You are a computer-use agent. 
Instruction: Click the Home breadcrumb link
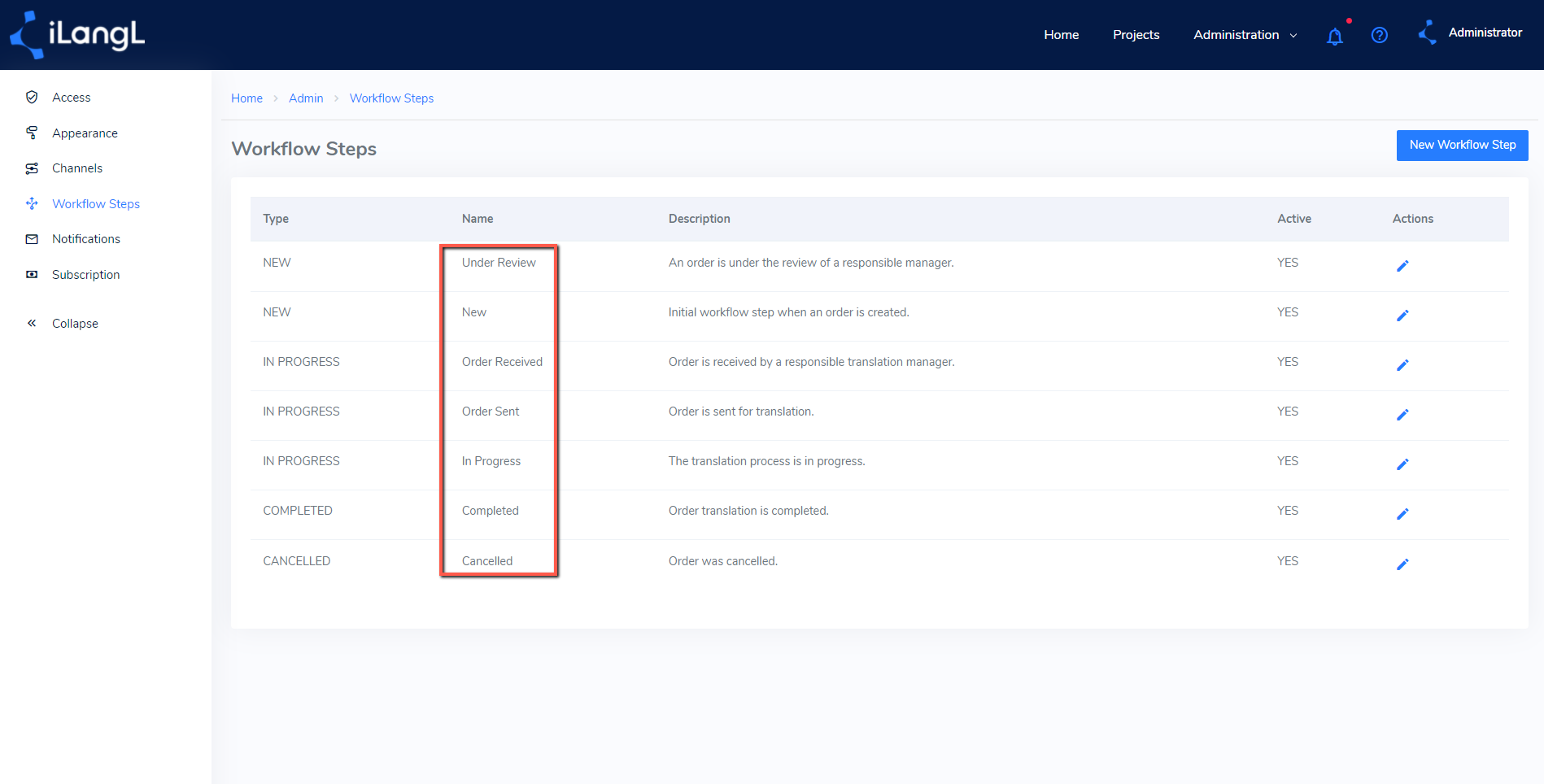pyautogui.click(x=246, y=98)
